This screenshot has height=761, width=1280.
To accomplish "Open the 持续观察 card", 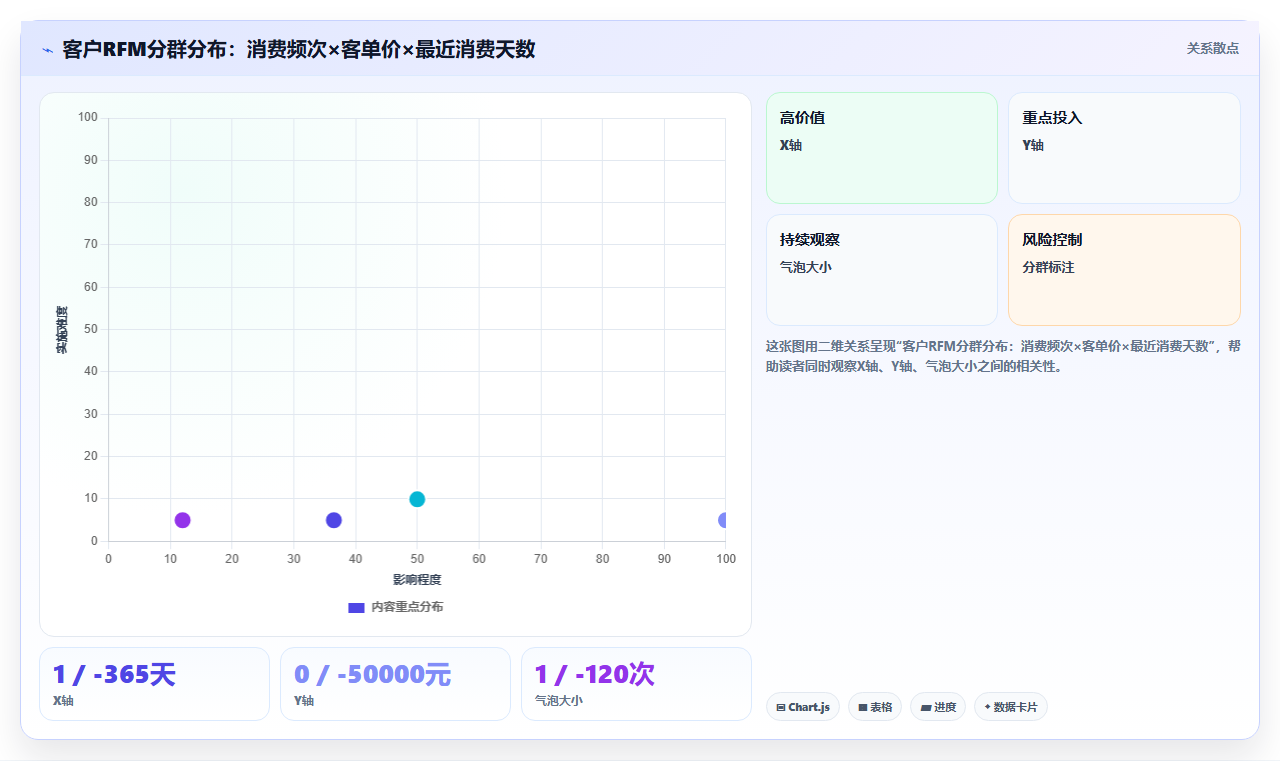I will (x=882, y=270).
